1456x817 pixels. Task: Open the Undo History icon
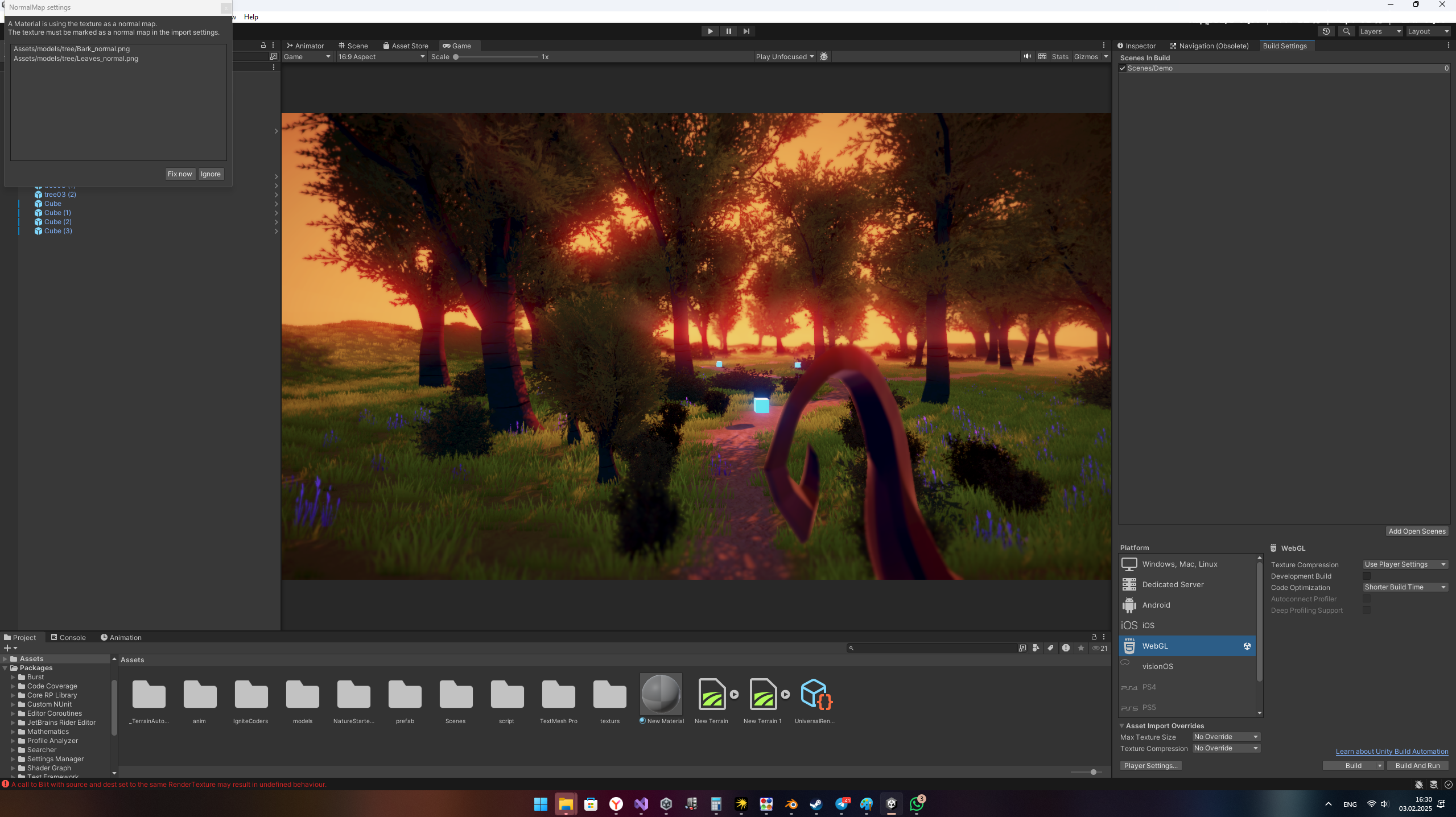pos(1326,31)
